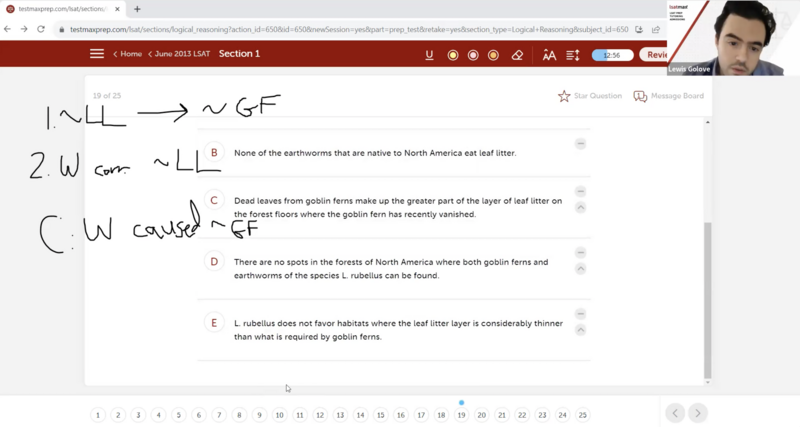Choose answer option E

[213, 323]
